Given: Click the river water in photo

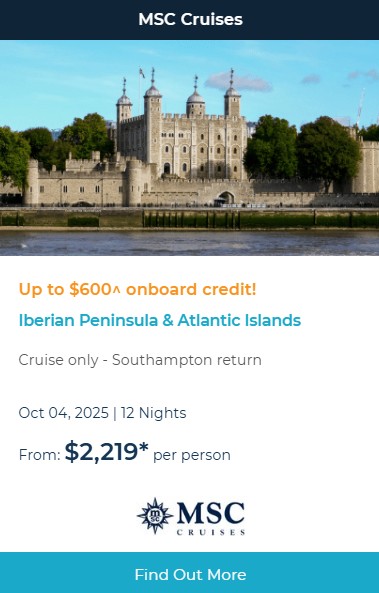Looking at the screenshot, I should (x=190, y=243).
